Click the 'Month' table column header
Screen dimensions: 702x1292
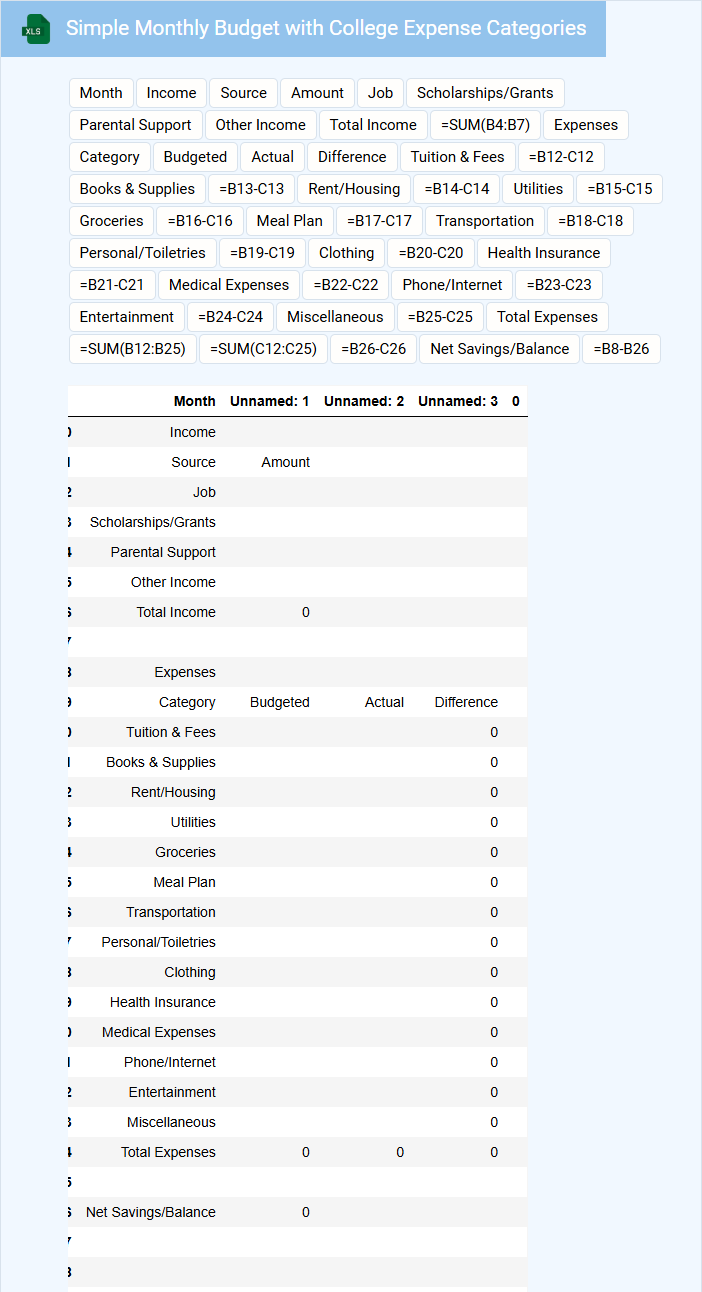[194, 401]
